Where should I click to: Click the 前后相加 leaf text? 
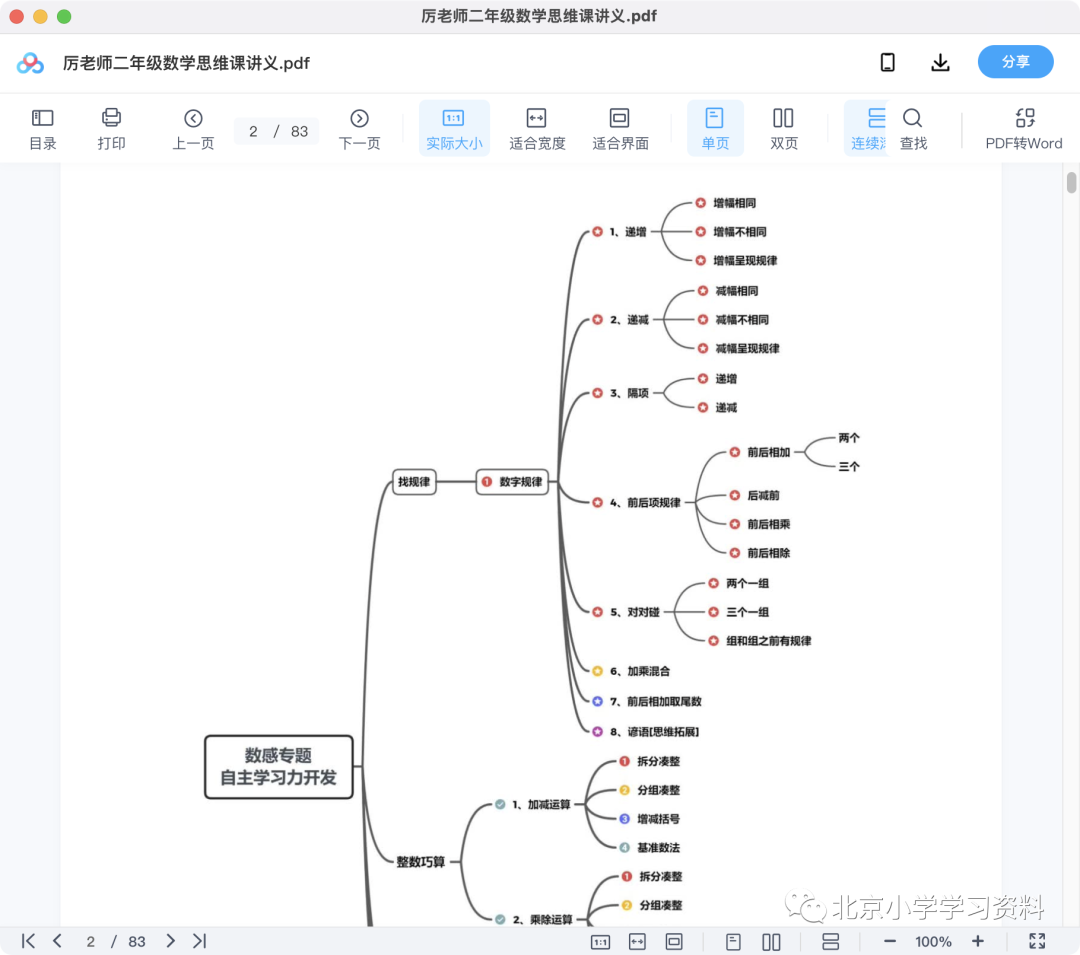click(769, 452)
